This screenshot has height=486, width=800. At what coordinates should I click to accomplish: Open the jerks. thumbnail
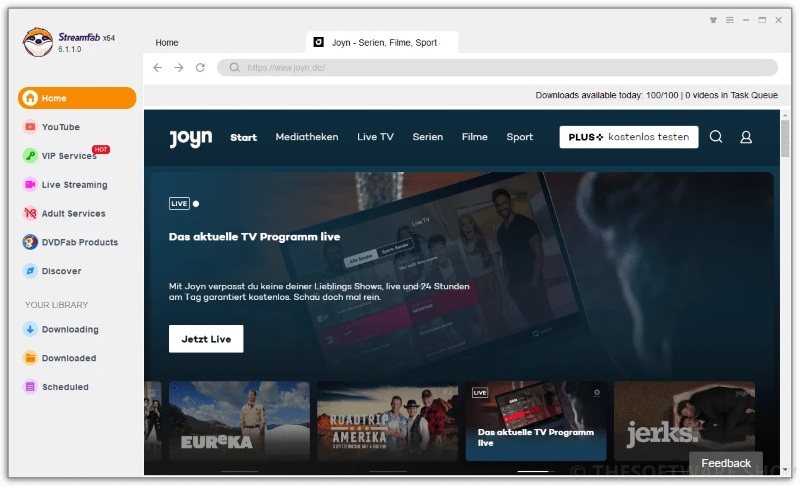point(684,421)
